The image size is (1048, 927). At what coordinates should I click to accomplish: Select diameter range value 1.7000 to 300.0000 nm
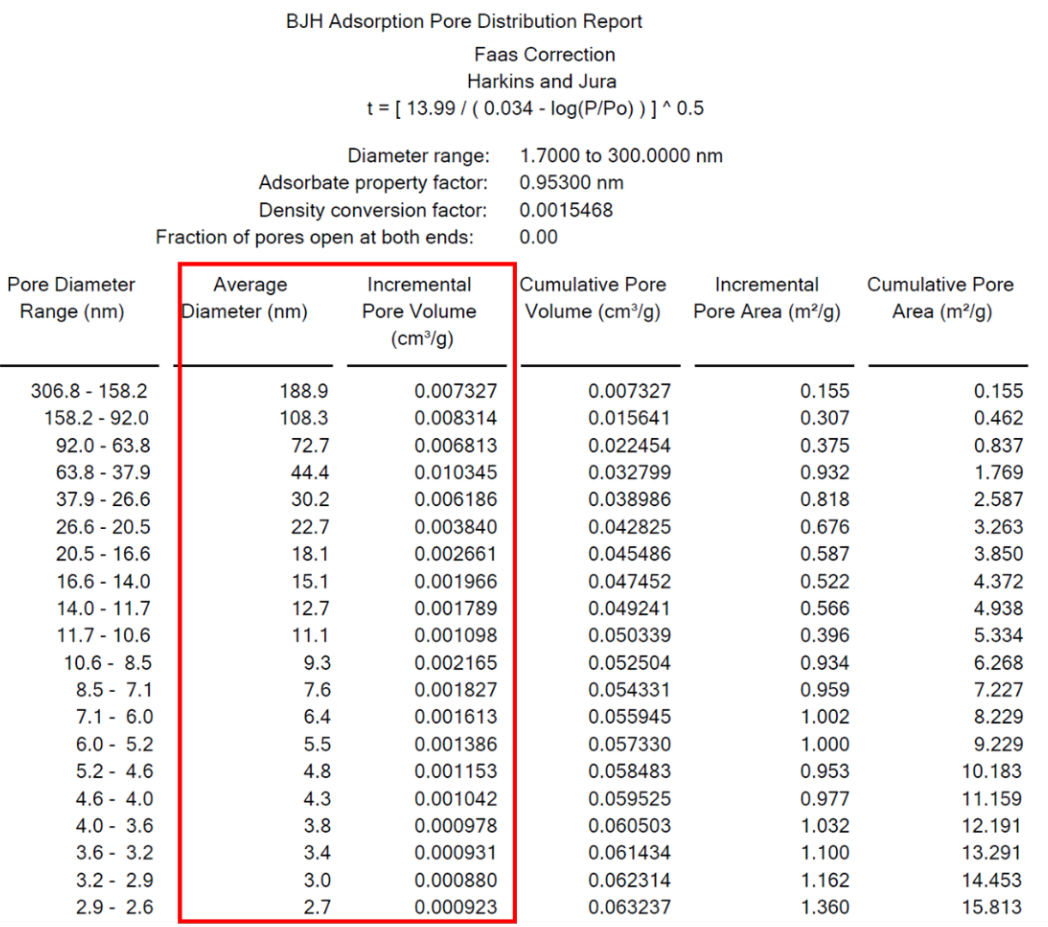point(621,156)
